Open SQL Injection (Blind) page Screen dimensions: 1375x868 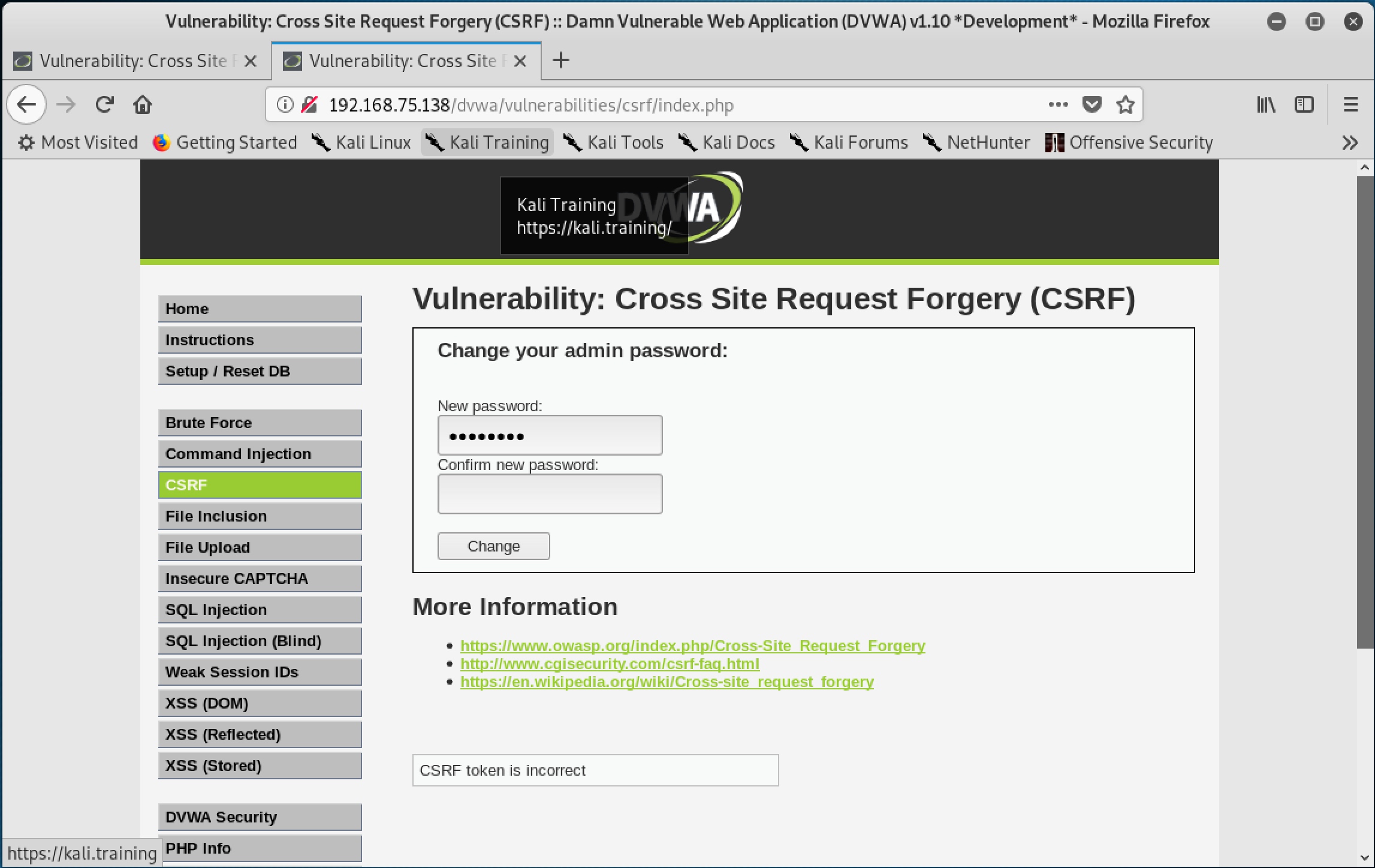click(x=260, y=641)
